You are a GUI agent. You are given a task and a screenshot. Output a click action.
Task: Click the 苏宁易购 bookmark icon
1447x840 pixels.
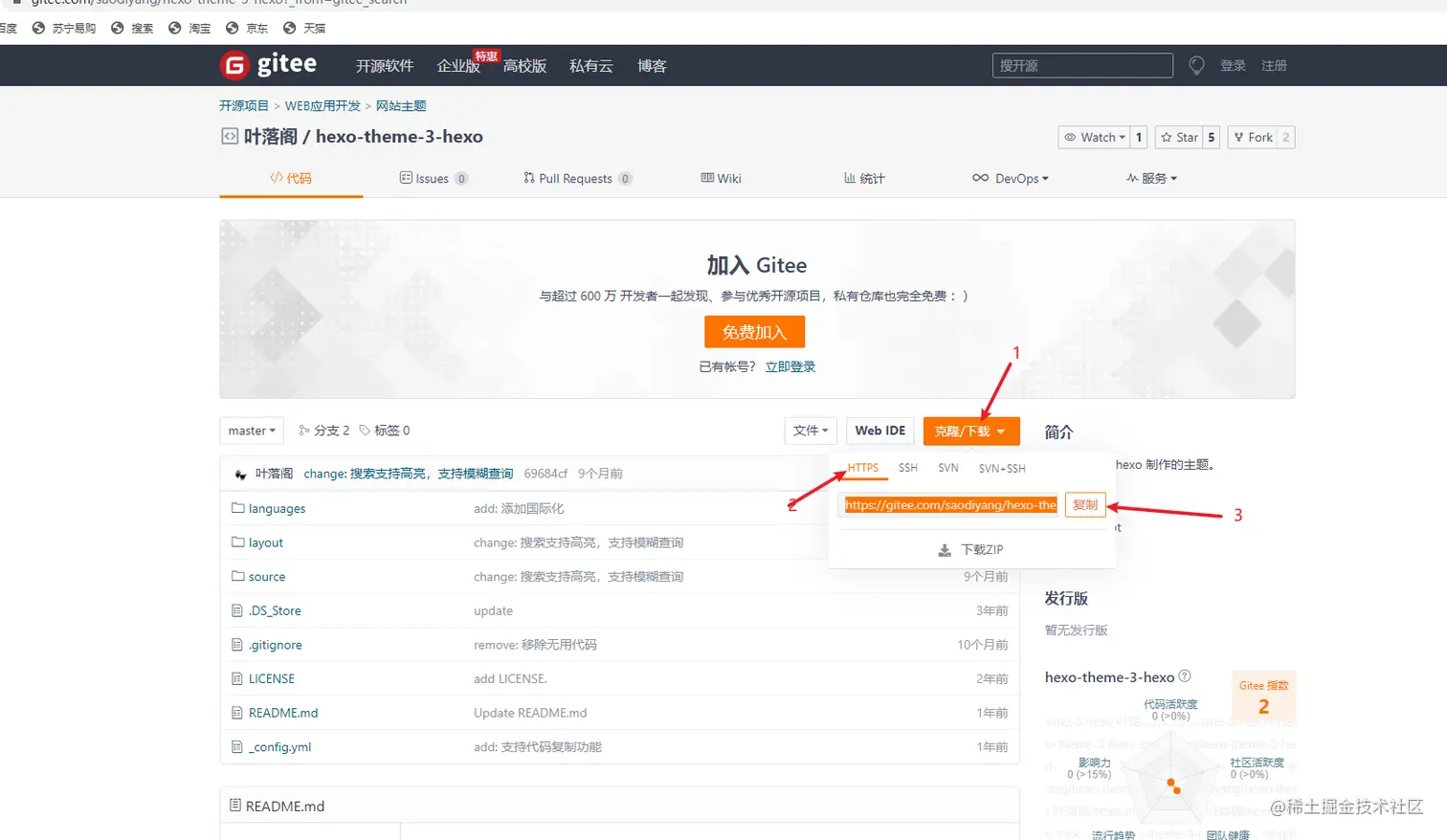pyautogui.click(x=39, y=28)
